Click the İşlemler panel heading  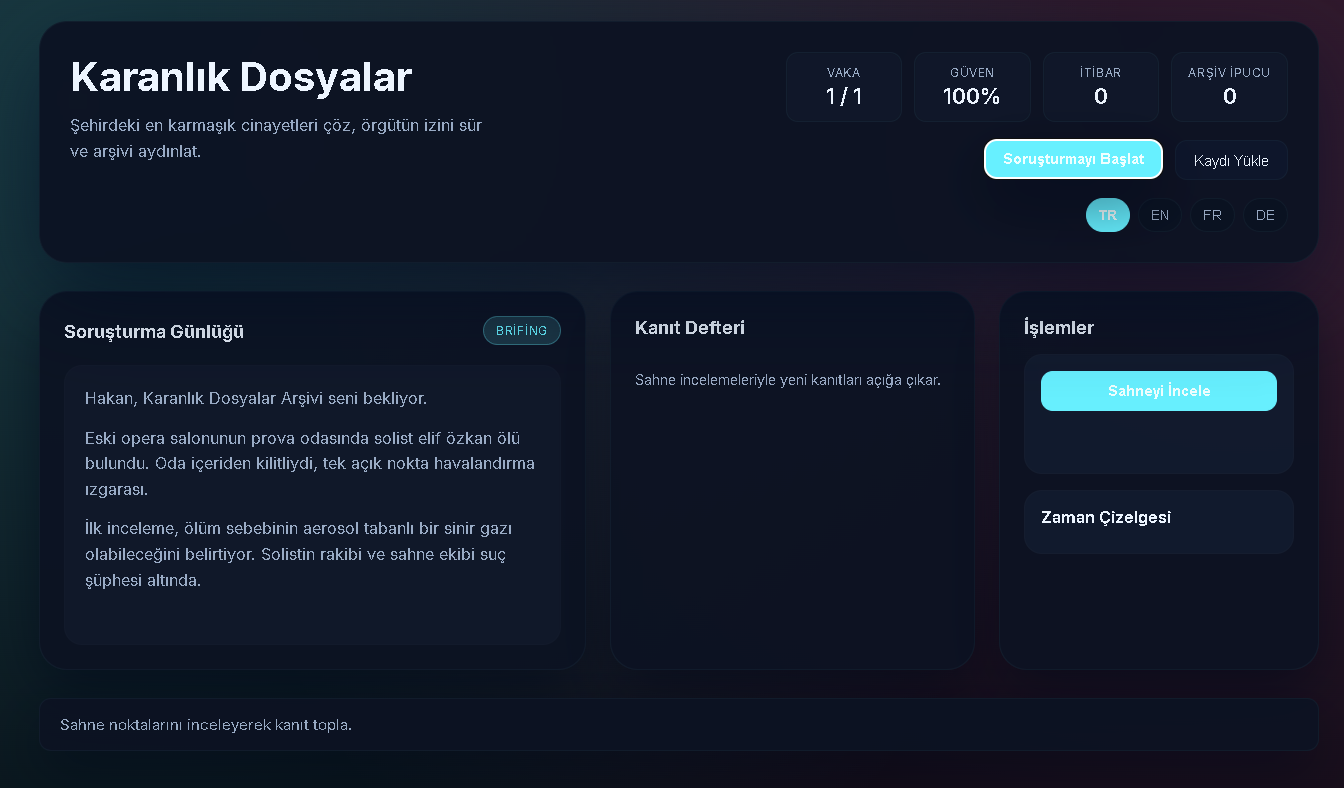1059,328
